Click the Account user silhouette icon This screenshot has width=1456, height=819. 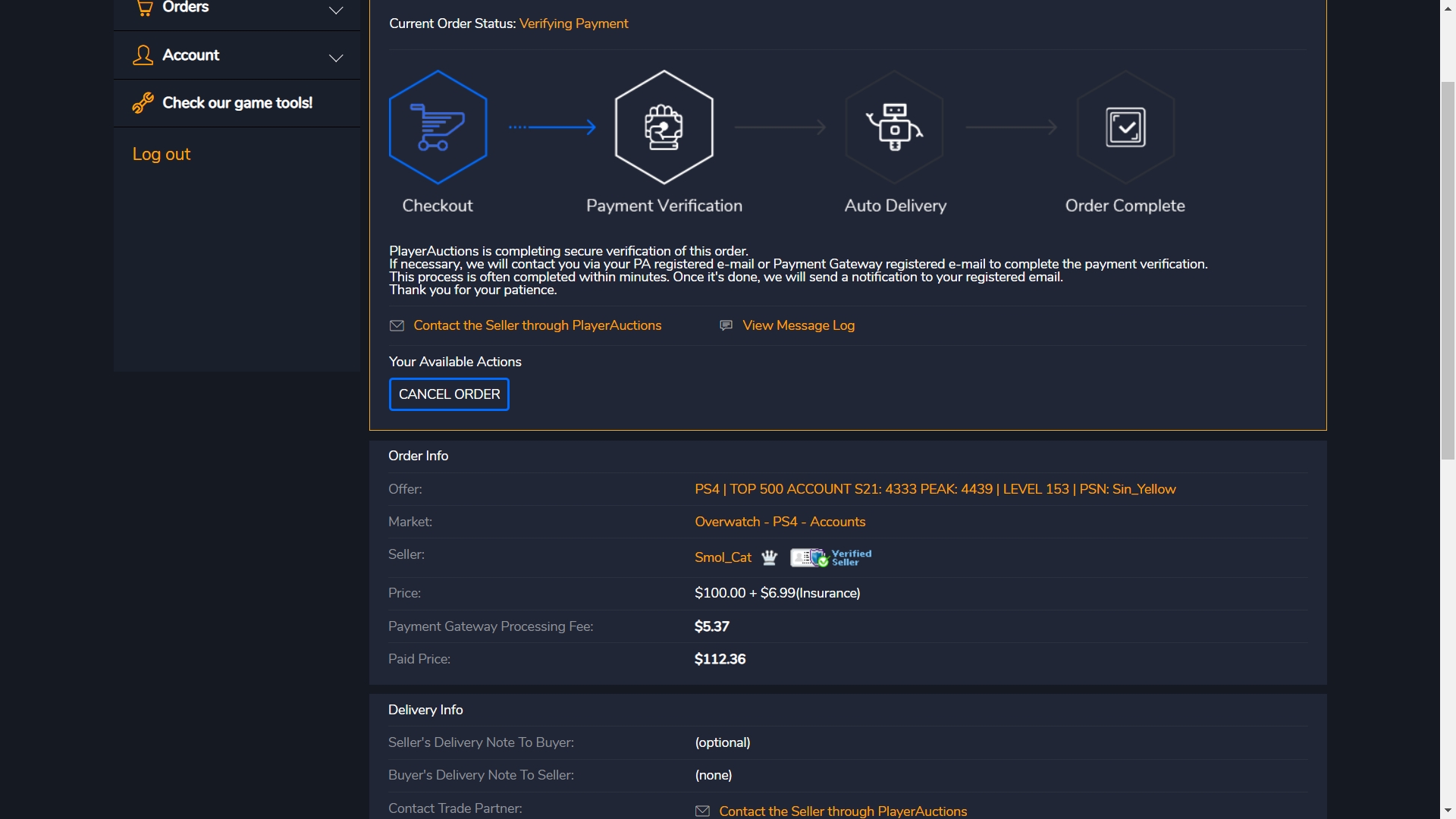143,55
